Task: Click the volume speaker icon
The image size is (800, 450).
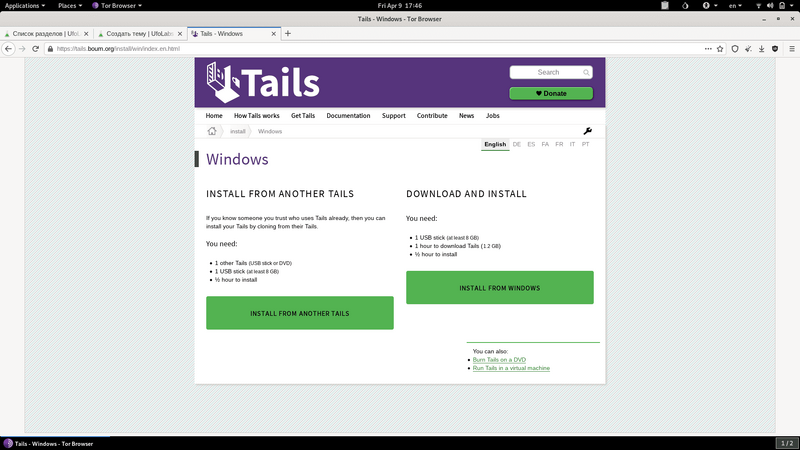Action: [770, 6]
